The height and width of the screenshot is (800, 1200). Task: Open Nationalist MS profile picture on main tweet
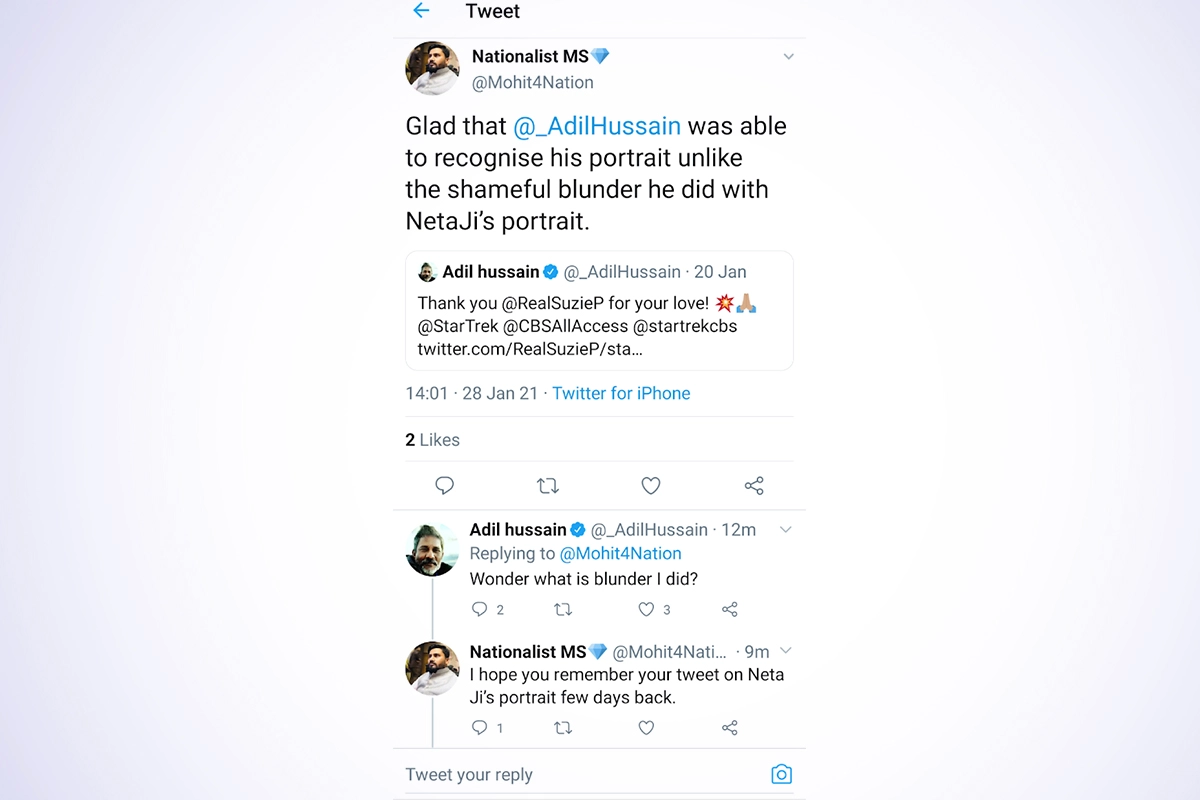(432, 69)
